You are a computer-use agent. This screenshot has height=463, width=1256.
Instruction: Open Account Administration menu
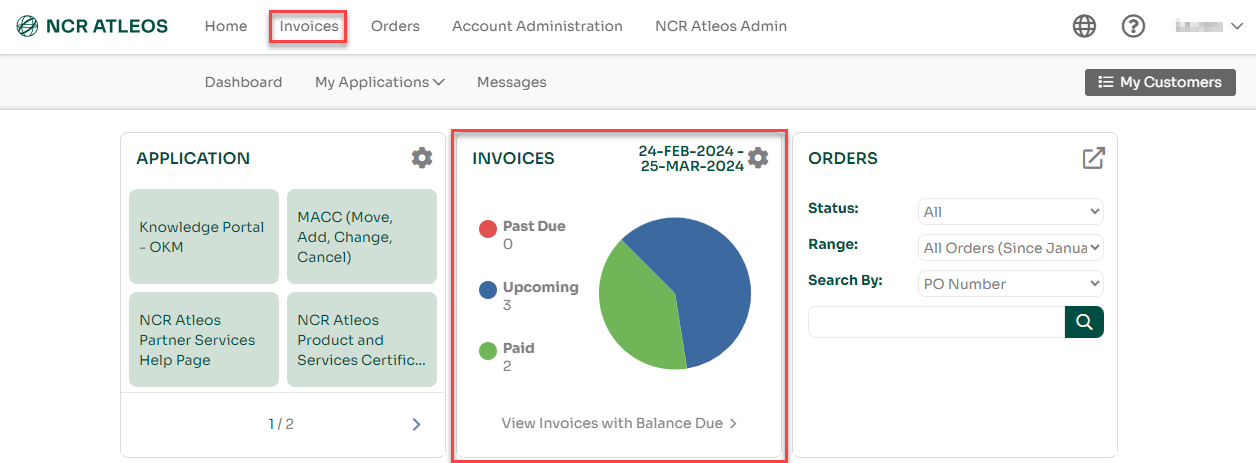point(537,27)
